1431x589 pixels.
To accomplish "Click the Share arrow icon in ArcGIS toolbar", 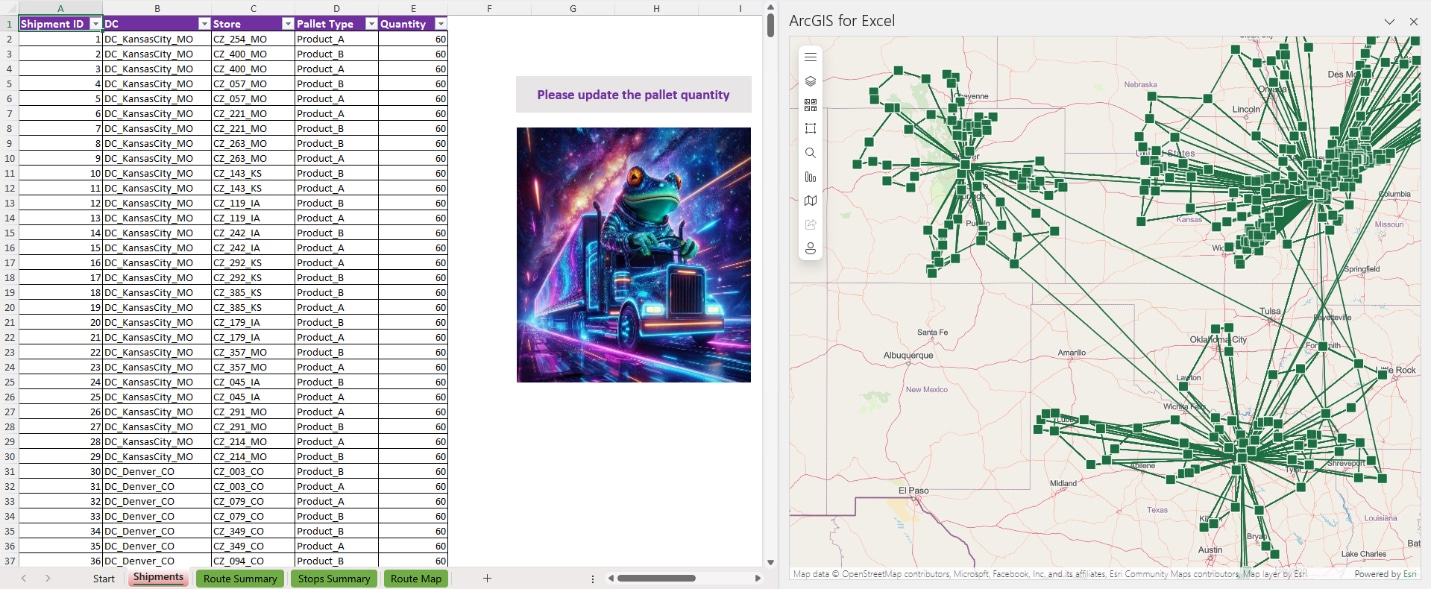I will [x=811, y=225].
